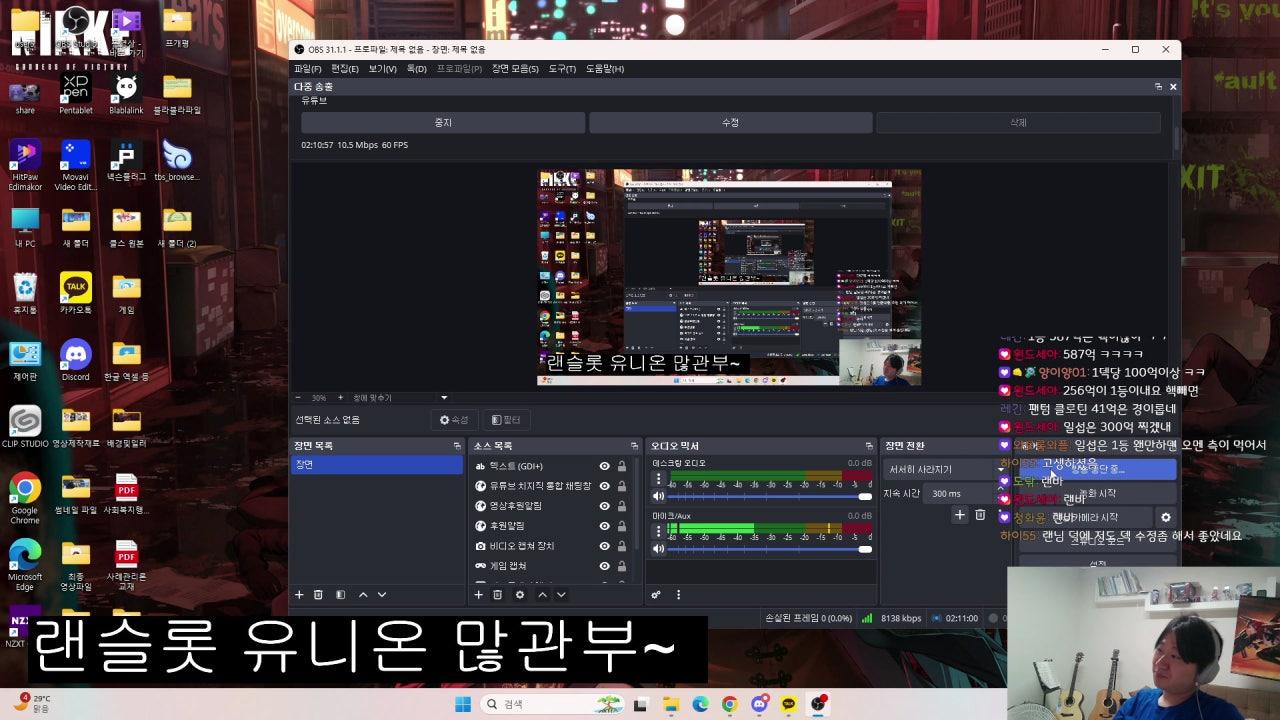
Task: Open 도움말(H) menu
Action: coord(604,69)
